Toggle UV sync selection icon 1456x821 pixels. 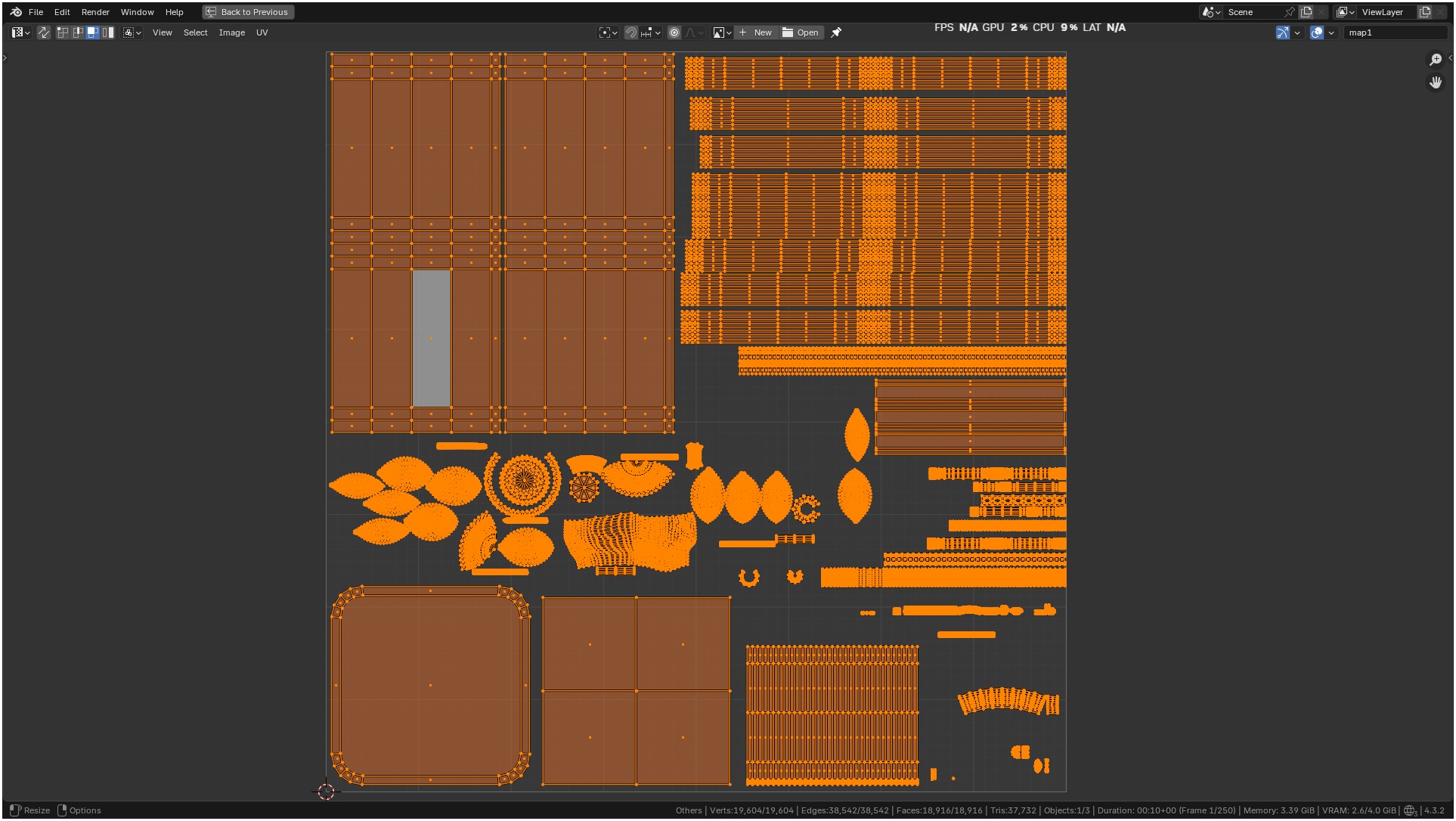(44, 33)
